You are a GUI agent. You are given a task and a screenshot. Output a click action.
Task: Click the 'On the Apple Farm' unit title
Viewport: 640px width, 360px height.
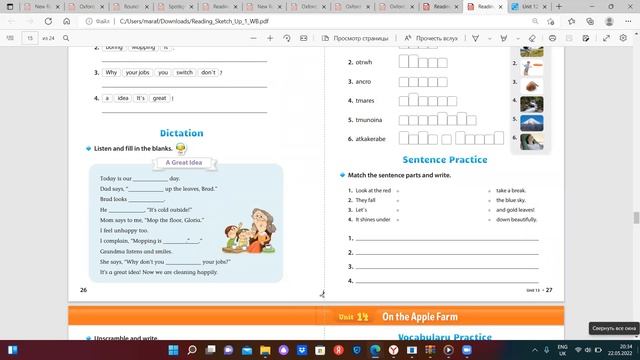[420, 317]
